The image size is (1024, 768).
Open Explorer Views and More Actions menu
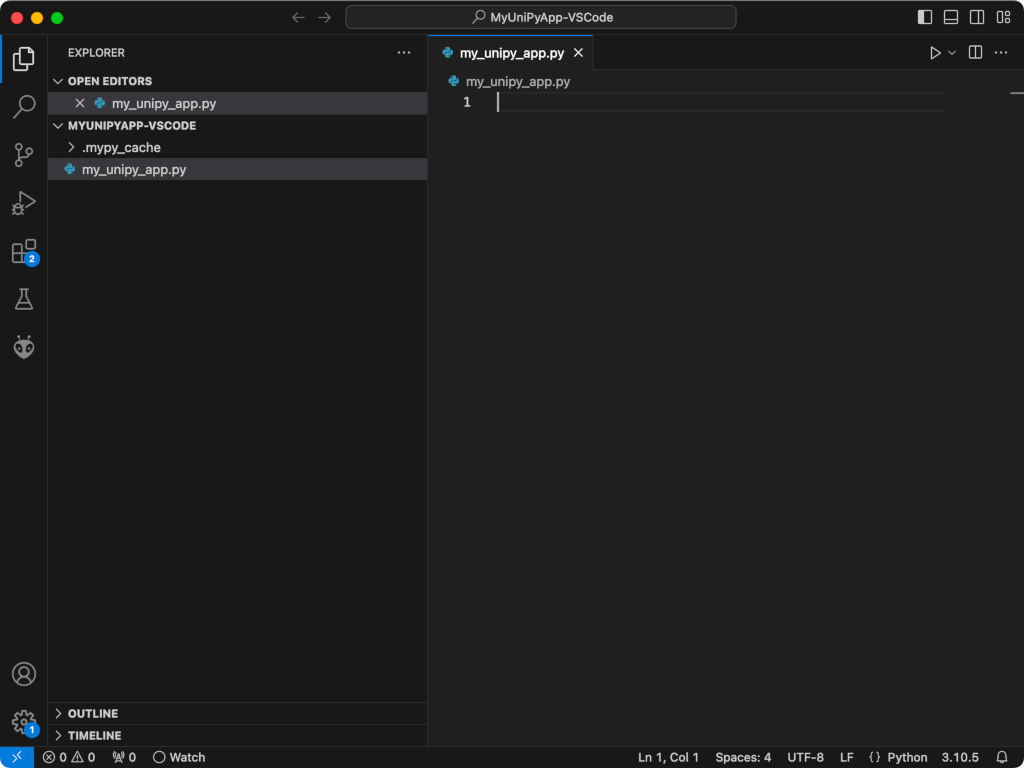(x=404, y=53)
